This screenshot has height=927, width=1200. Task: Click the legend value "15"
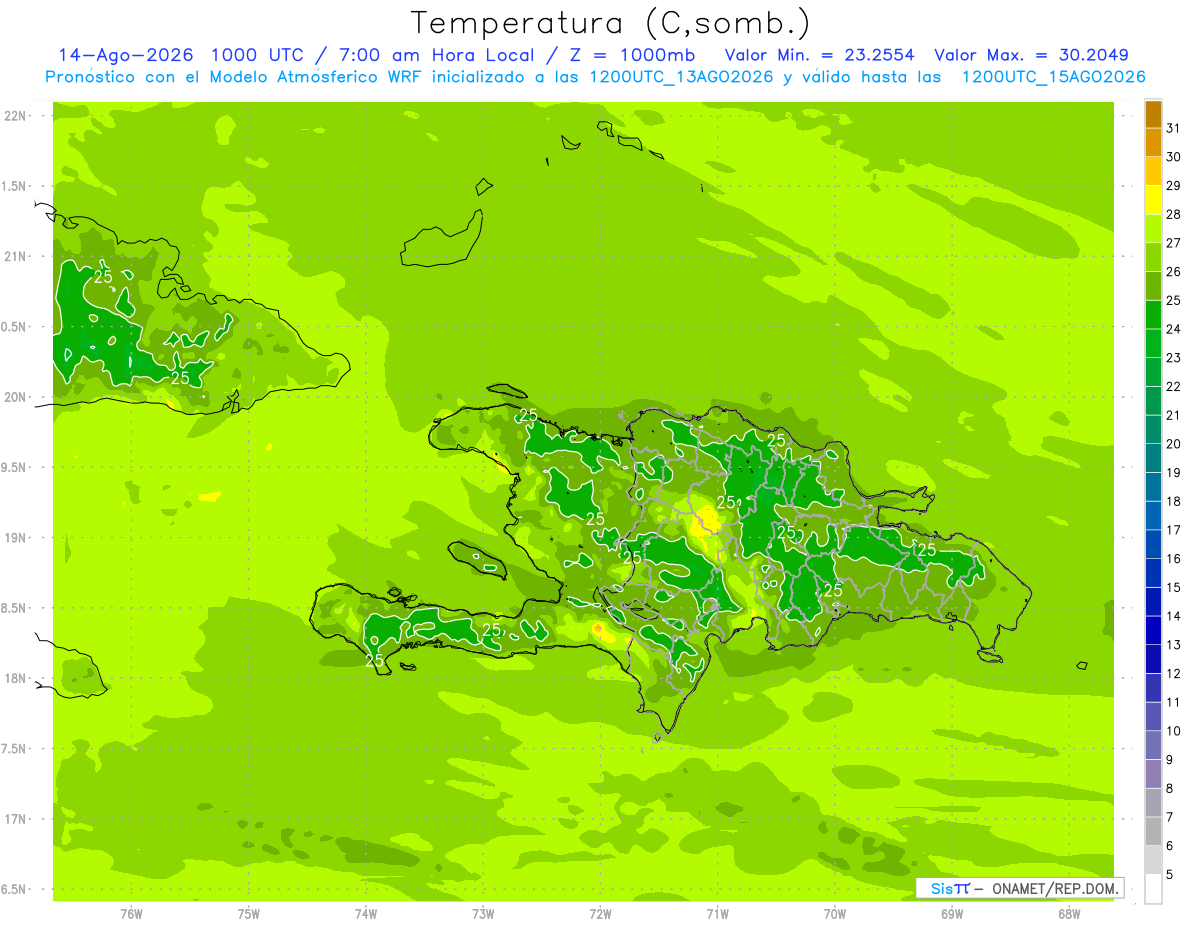tap(1173, 587)
